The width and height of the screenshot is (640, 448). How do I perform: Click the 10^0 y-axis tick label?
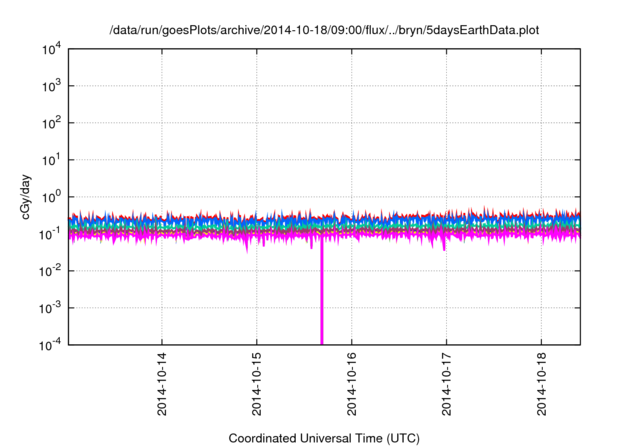[51, 197]
